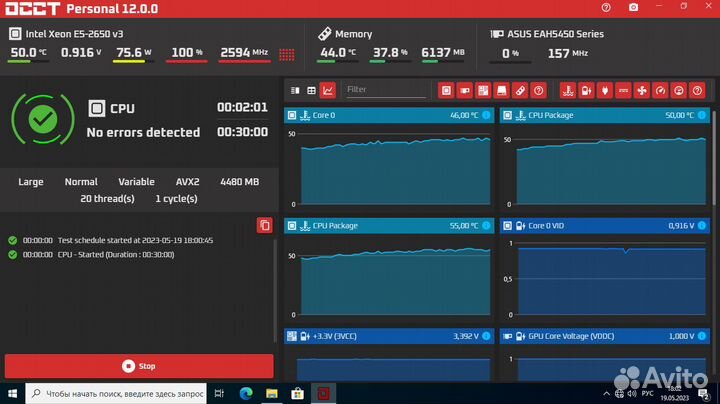
Task: Click the Filter input field
Action: (386, 90)
